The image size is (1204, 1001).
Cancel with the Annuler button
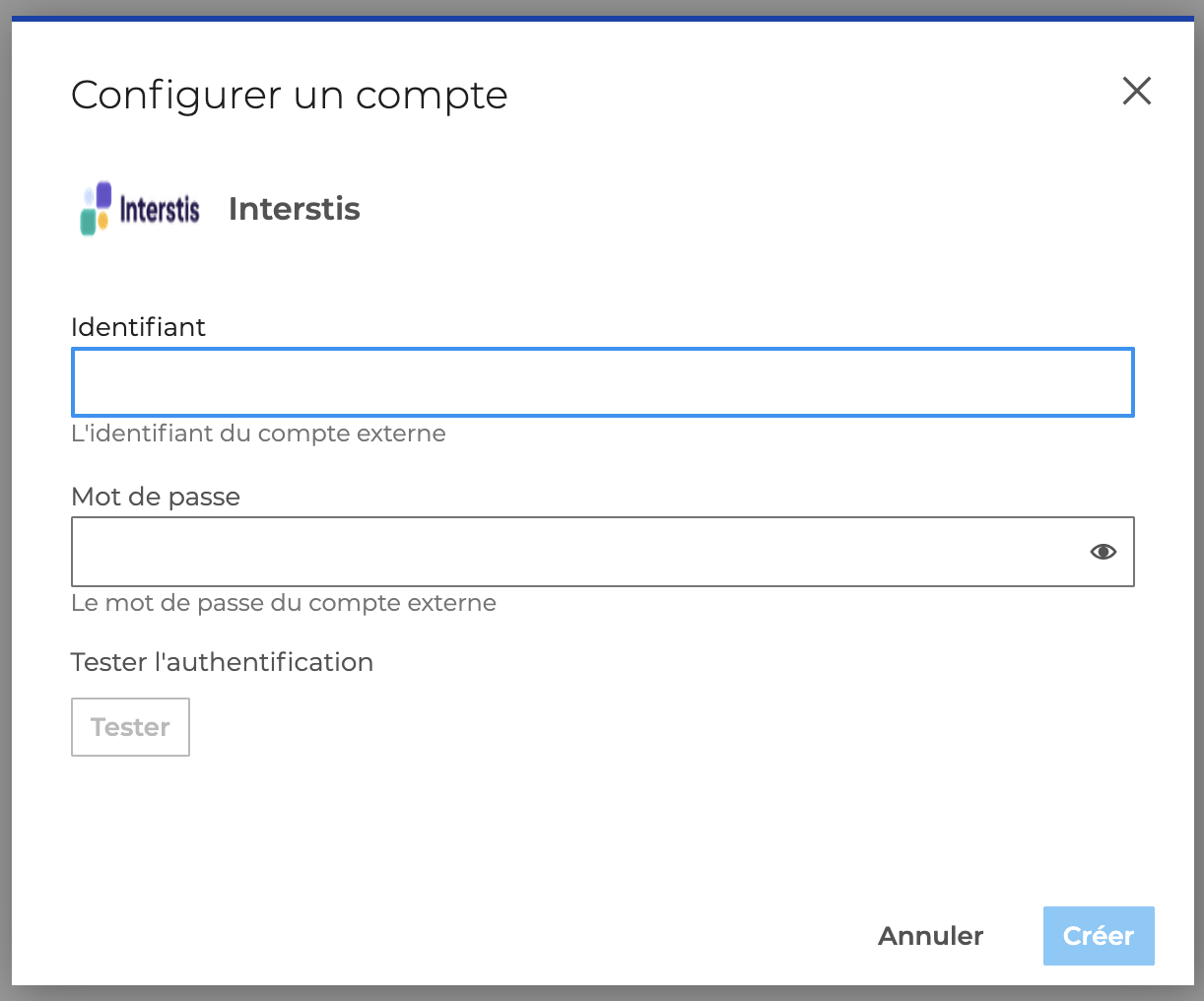click(930, 936)
